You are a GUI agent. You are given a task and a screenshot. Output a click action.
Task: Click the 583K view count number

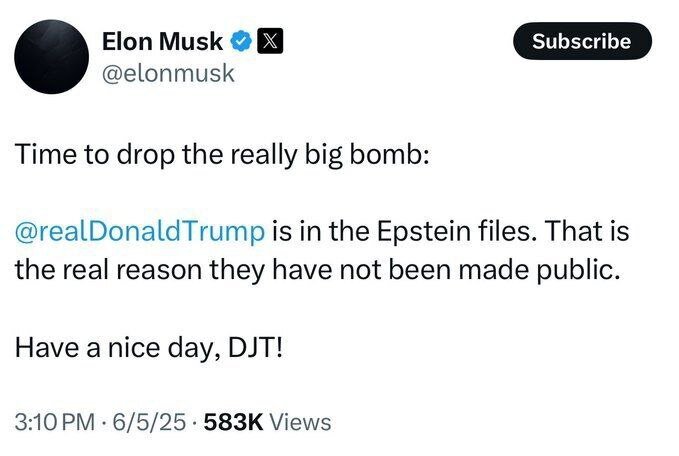233,422
